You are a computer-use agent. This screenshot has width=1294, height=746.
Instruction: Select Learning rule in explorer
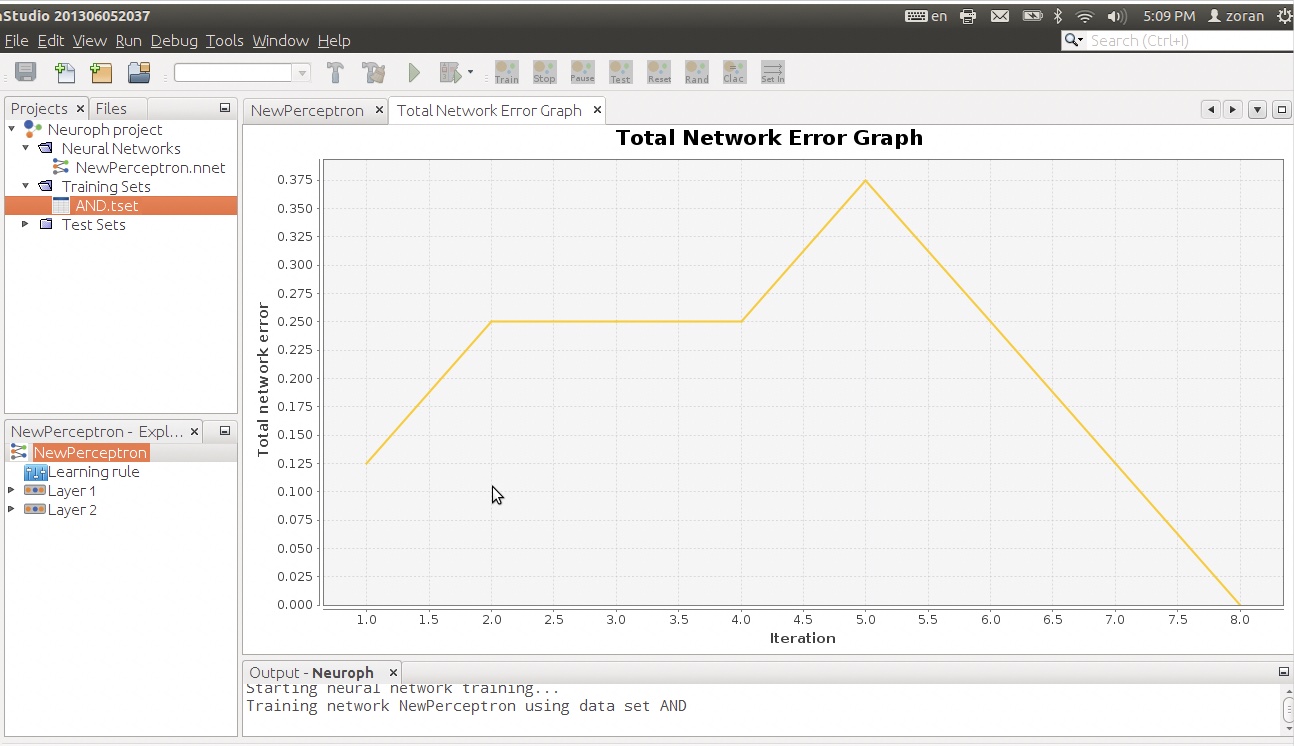pyautogui.click(x=94, y=472)
